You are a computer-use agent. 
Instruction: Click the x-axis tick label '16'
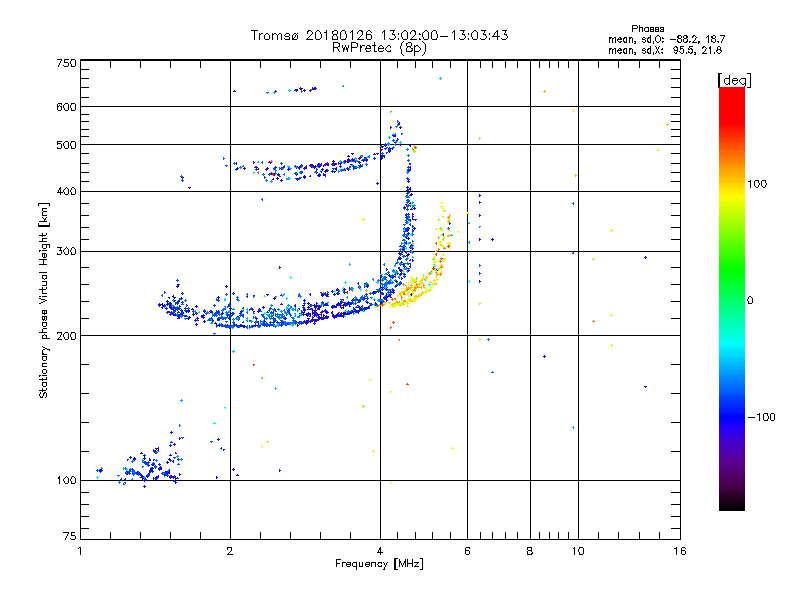(680, 551)
